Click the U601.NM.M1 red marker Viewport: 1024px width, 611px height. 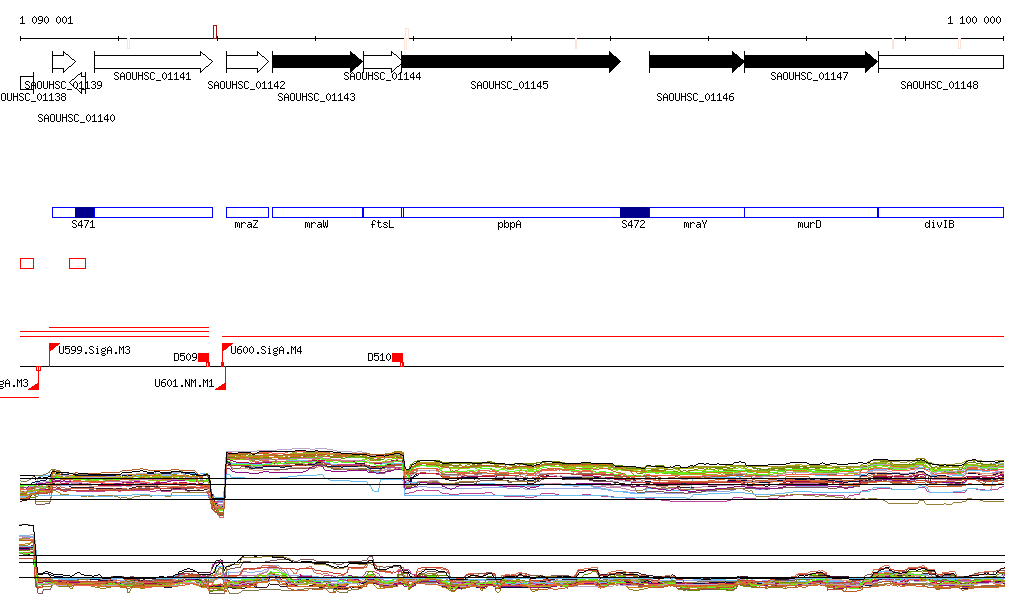(x=221, y=385)
